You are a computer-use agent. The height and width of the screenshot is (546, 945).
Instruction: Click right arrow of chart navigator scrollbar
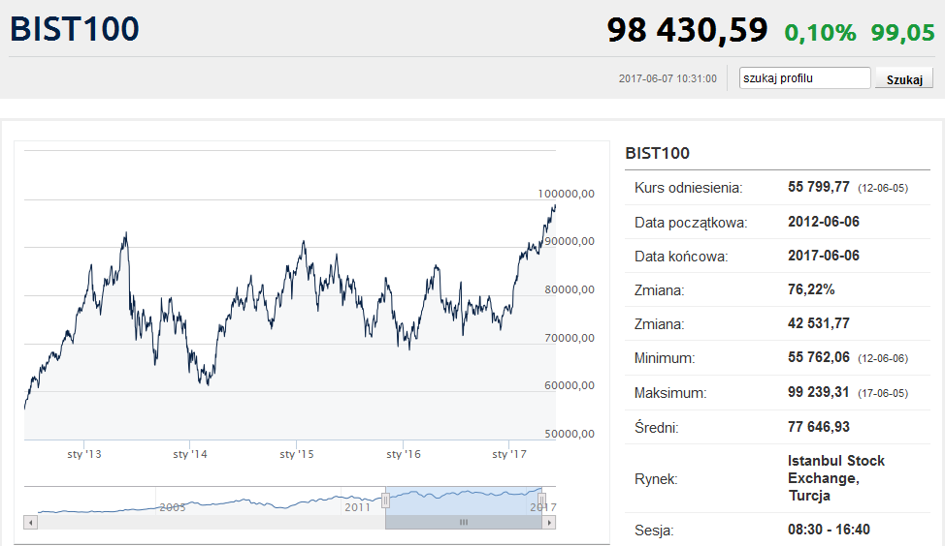click(x=548, y=522)
